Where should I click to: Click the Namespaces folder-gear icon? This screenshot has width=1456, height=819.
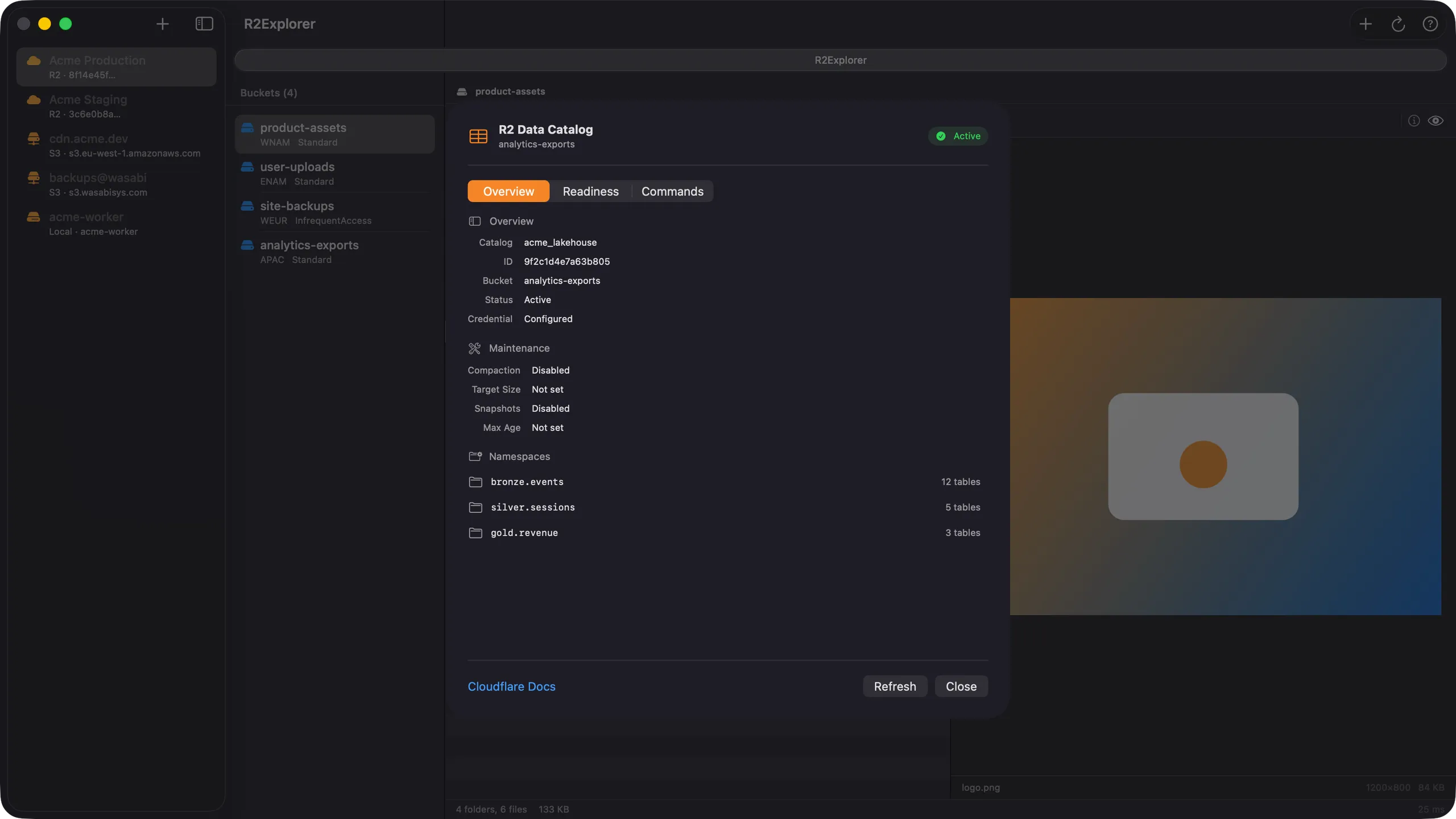[475, 456]
